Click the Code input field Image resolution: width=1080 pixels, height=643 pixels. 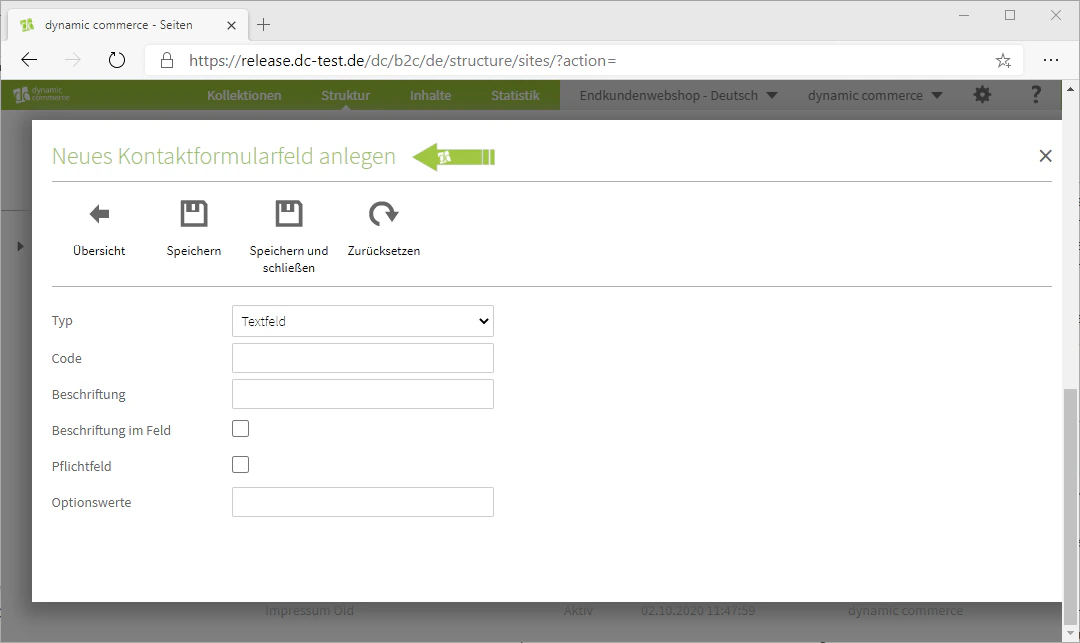(x=363, y=358)
